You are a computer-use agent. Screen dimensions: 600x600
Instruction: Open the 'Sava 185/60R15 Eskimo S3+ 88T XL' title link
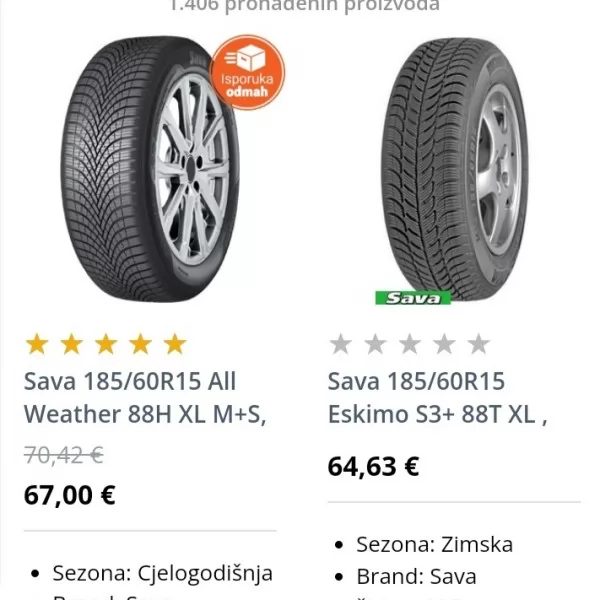pyautogui.click(x=437, y=397)
